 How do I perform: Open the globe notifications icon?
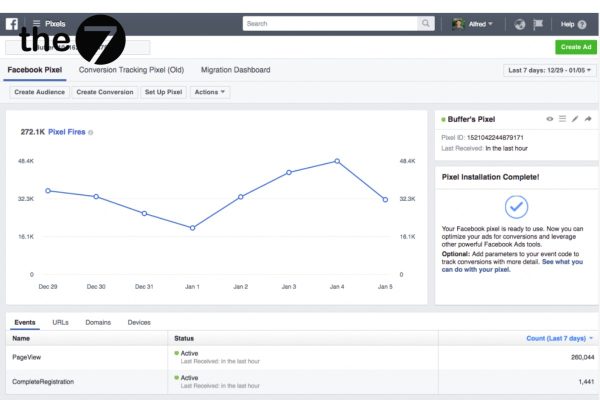pos(521,23)
